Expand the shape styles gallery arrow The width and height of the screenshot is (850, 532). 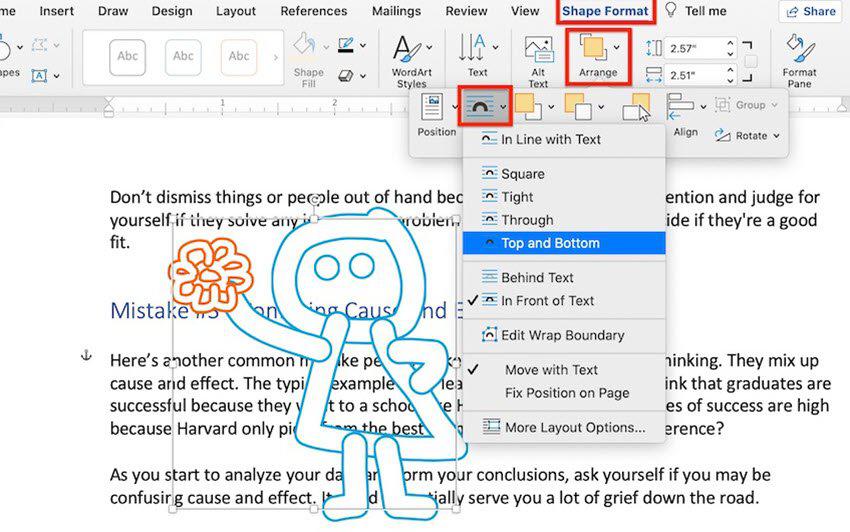point(276,57)
